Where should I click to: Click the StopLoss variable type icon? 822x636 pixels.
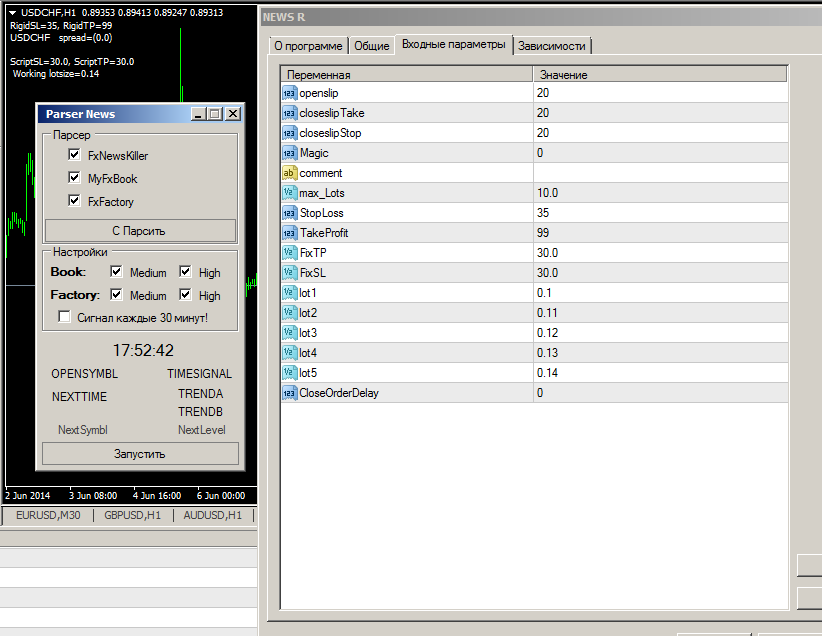[x=289, y=213]
